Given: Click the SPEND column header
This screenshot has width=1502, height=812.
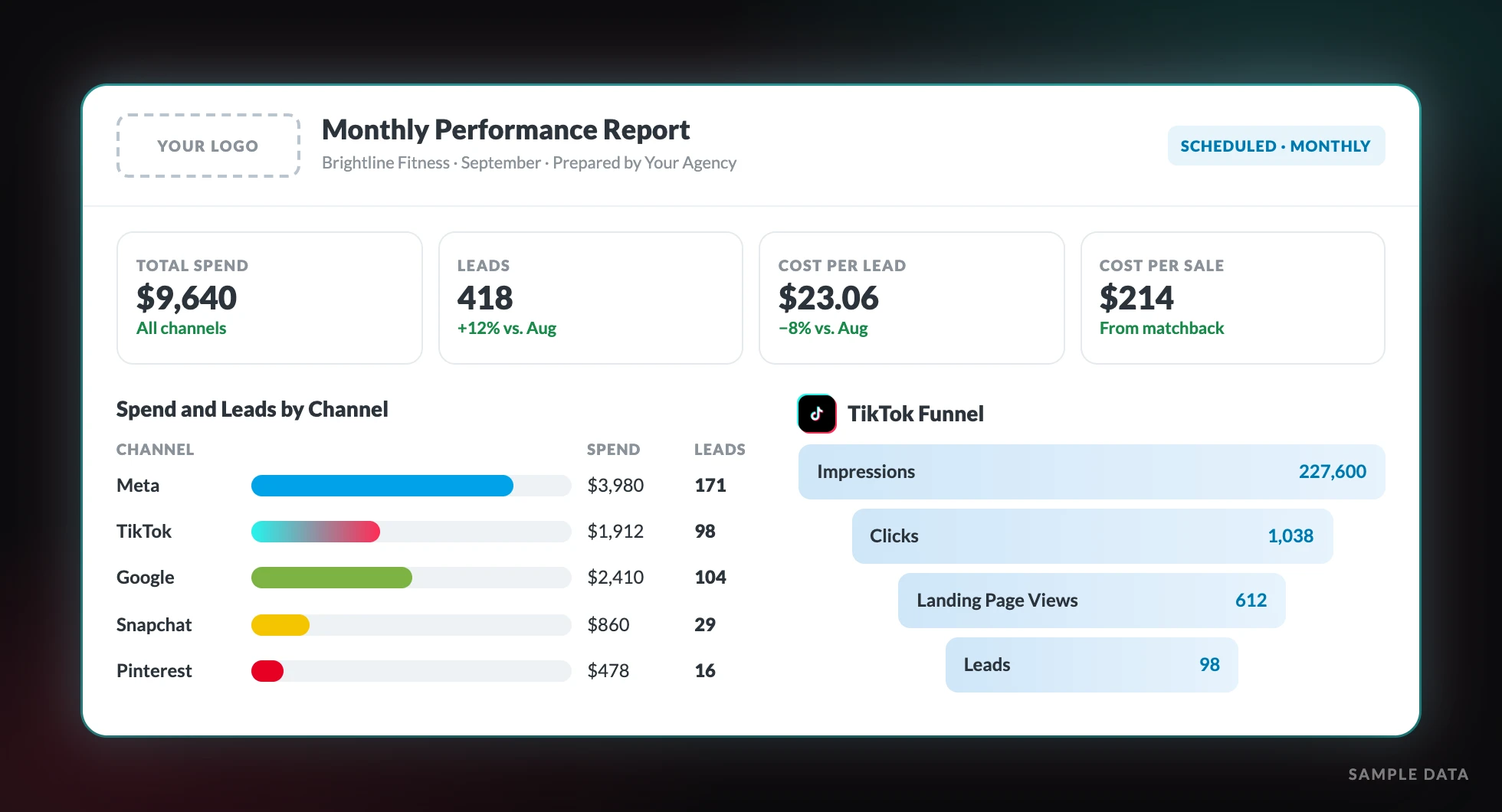Looking at the screenshot, I should (613, 450).
